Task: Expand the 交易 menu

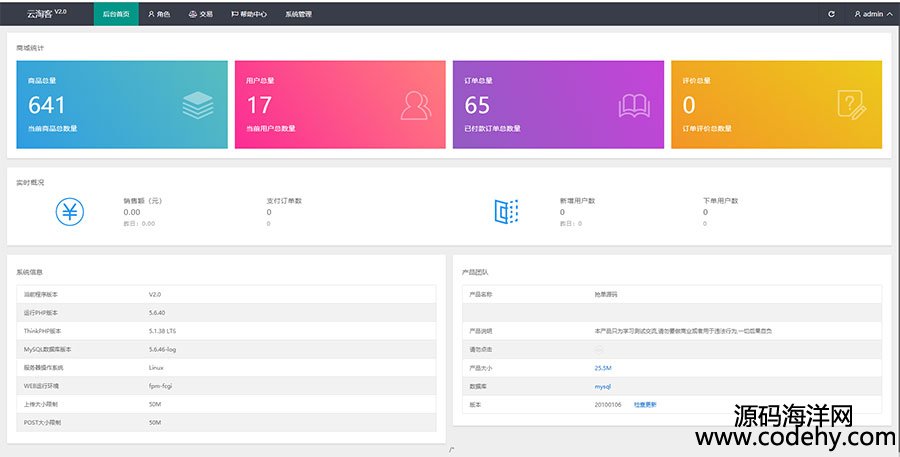Action: point(200,14)
